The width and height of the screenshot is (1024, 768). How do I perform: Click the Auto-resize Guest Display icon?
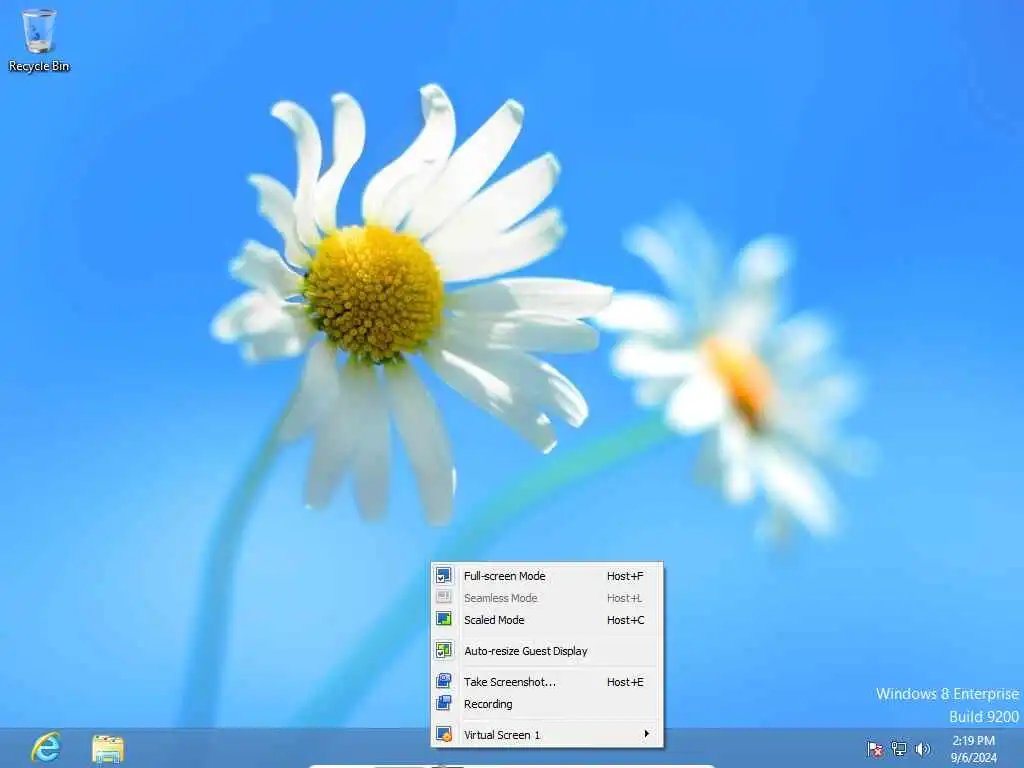click(x=444, y=650)
